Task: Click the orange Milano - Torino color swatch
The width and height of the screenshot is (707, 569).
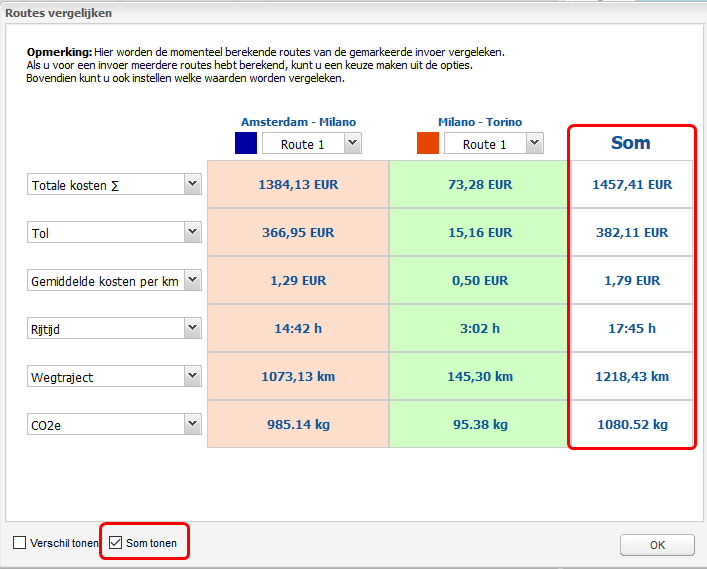Action: tap(428, 143)
